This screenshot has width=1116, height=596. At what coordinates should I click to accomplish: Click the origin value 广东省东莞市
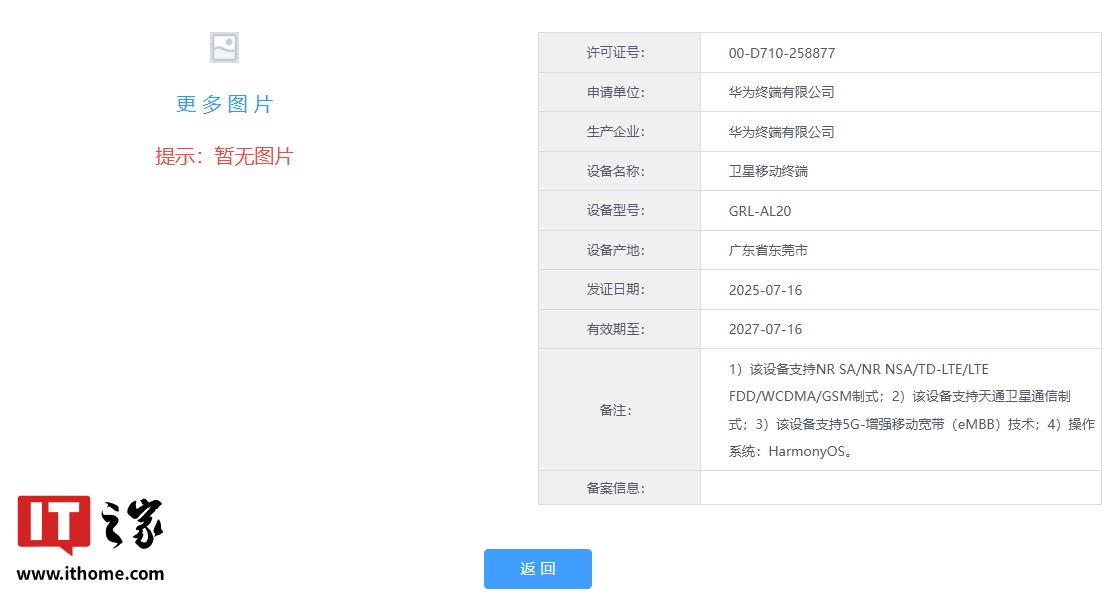pos(768,250)
